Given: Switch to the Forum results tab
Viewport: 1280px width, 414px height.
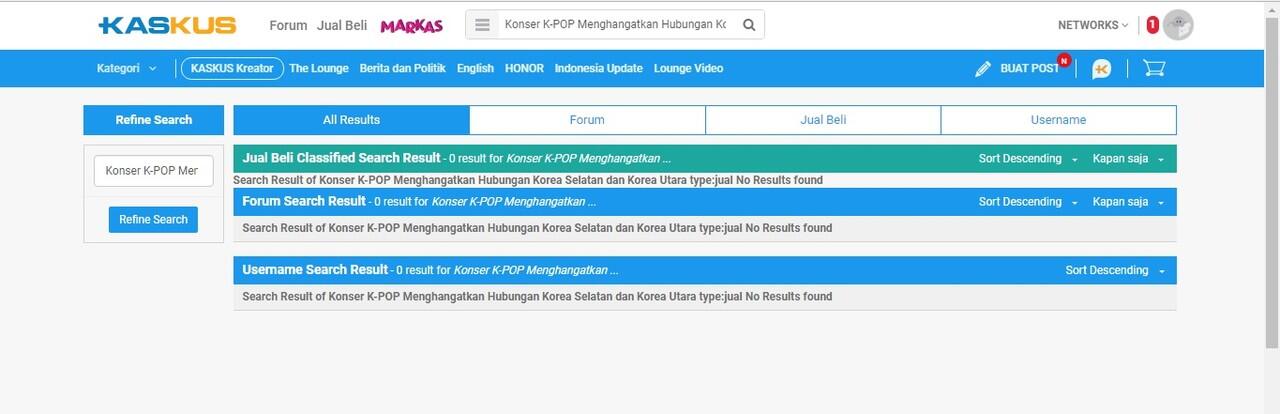Looking at the screenshot, I should click(x=587, y=120).
